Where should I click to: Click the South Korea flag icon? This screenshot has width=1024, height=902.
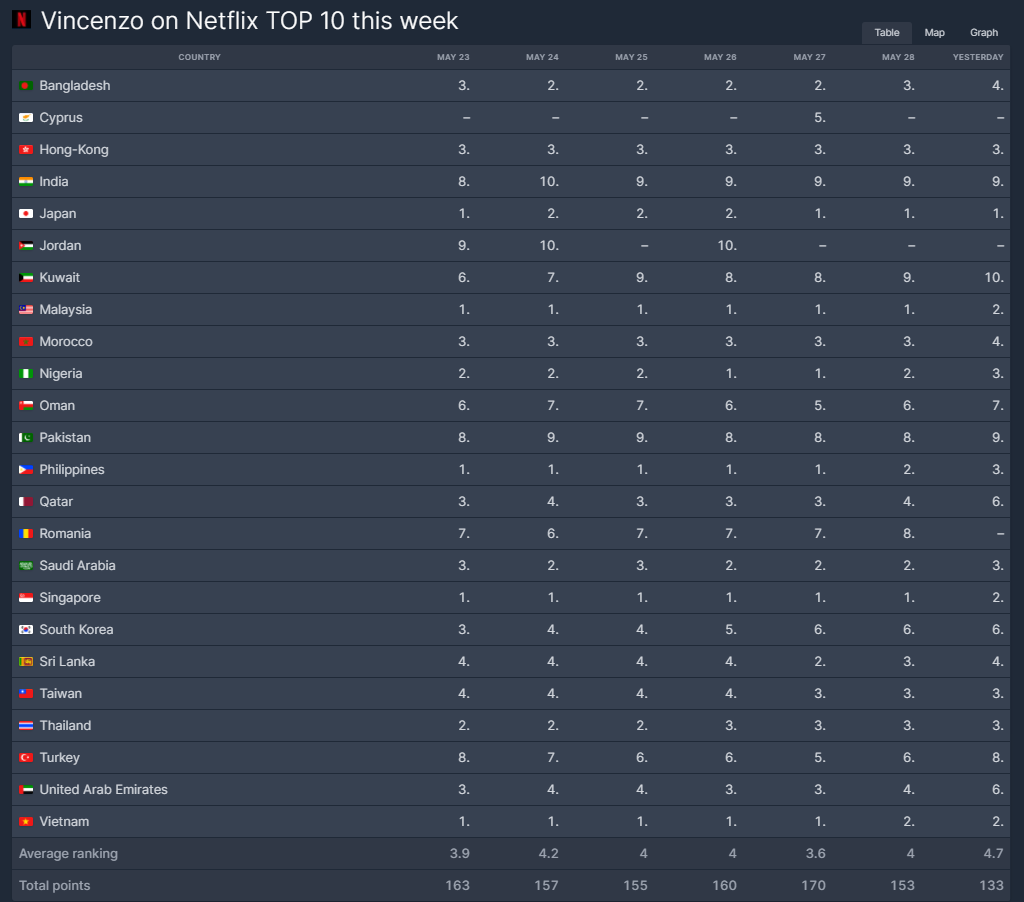pyautogui.click(x=26, y=630)
